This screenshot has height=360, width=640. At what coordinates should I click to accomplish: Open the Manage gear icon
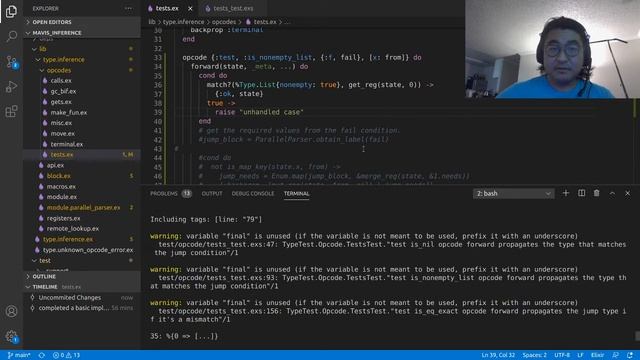click(11, 336)
